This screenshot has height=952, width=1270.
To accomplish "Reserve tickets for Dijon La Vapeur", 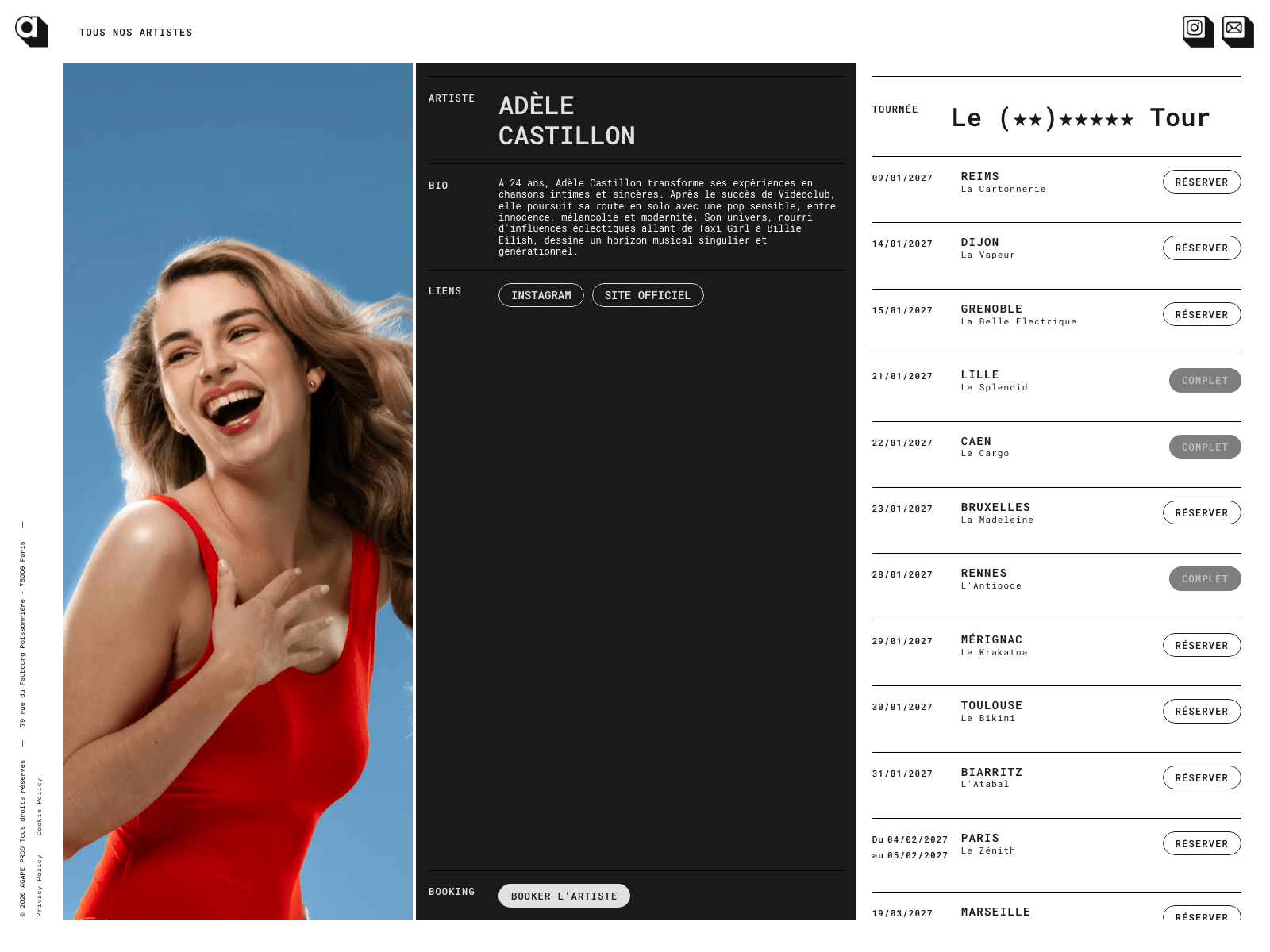I will pos(1202,248).
